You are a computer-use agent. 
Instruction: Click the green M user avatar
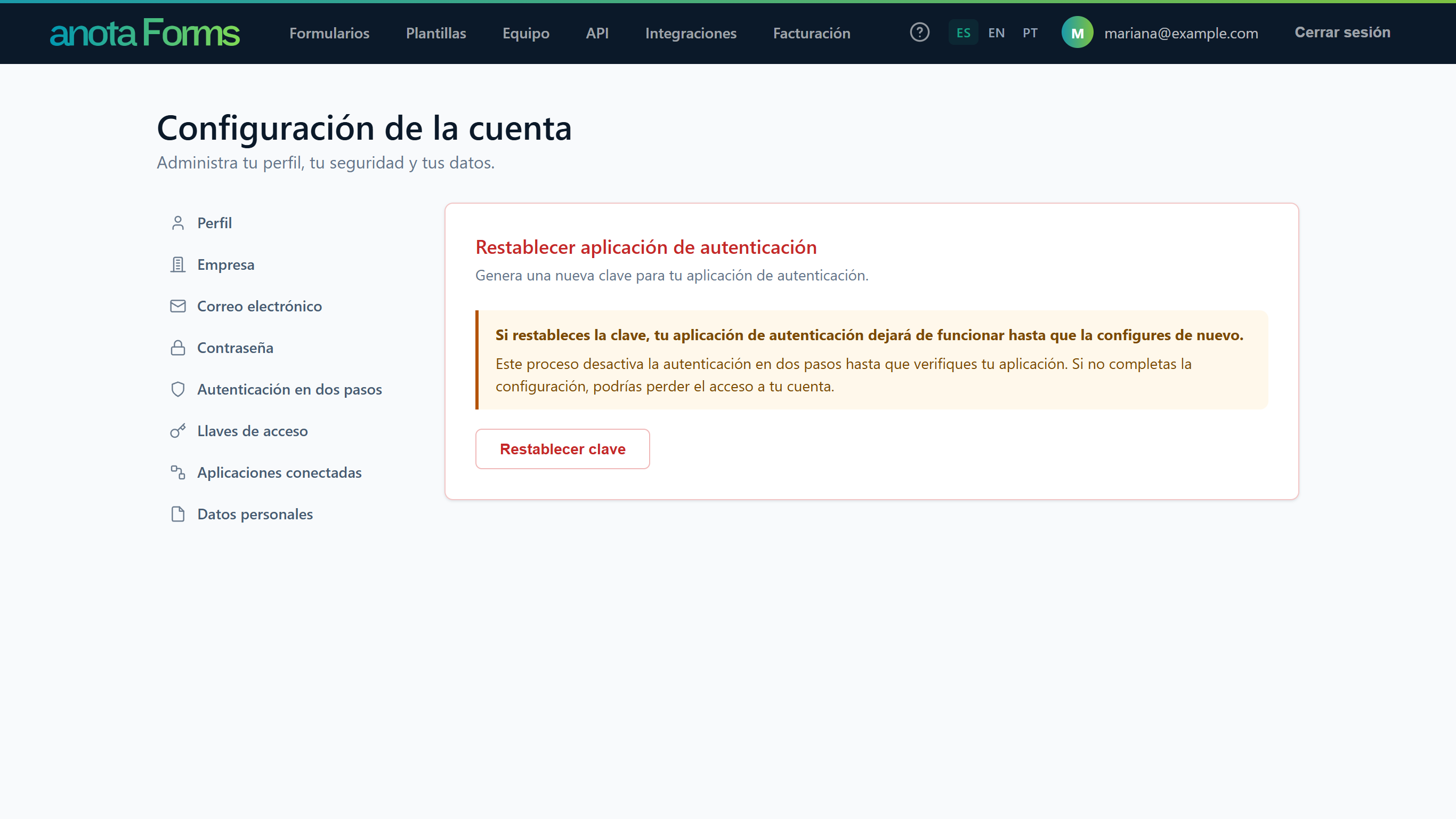[x=1077, y=32]
